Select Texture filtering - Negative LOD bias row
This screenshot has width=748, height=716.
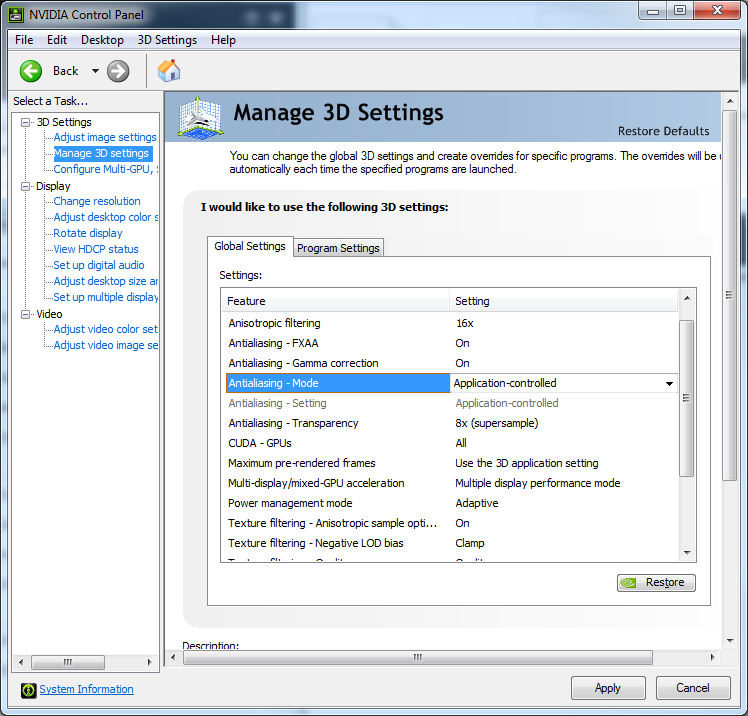pos(451,544)
